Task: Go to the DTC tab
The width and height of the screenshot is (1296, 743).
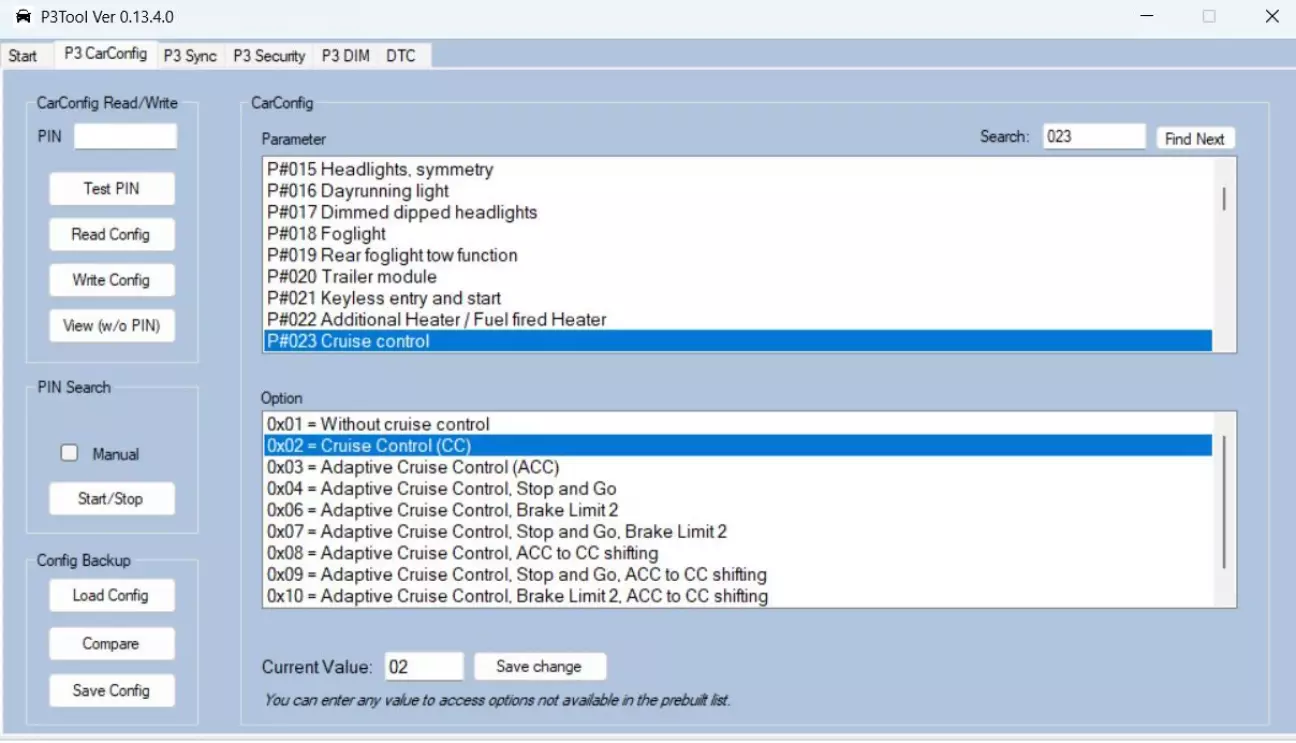Action: pyautogui.click(x=400, y=56)
